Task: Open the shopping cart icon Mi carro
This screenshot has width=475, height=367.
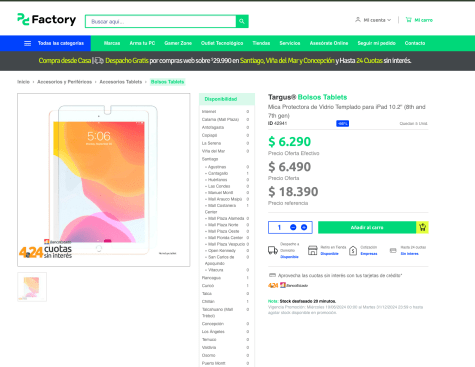Action: pyautogui.click(x=408, y=20)
